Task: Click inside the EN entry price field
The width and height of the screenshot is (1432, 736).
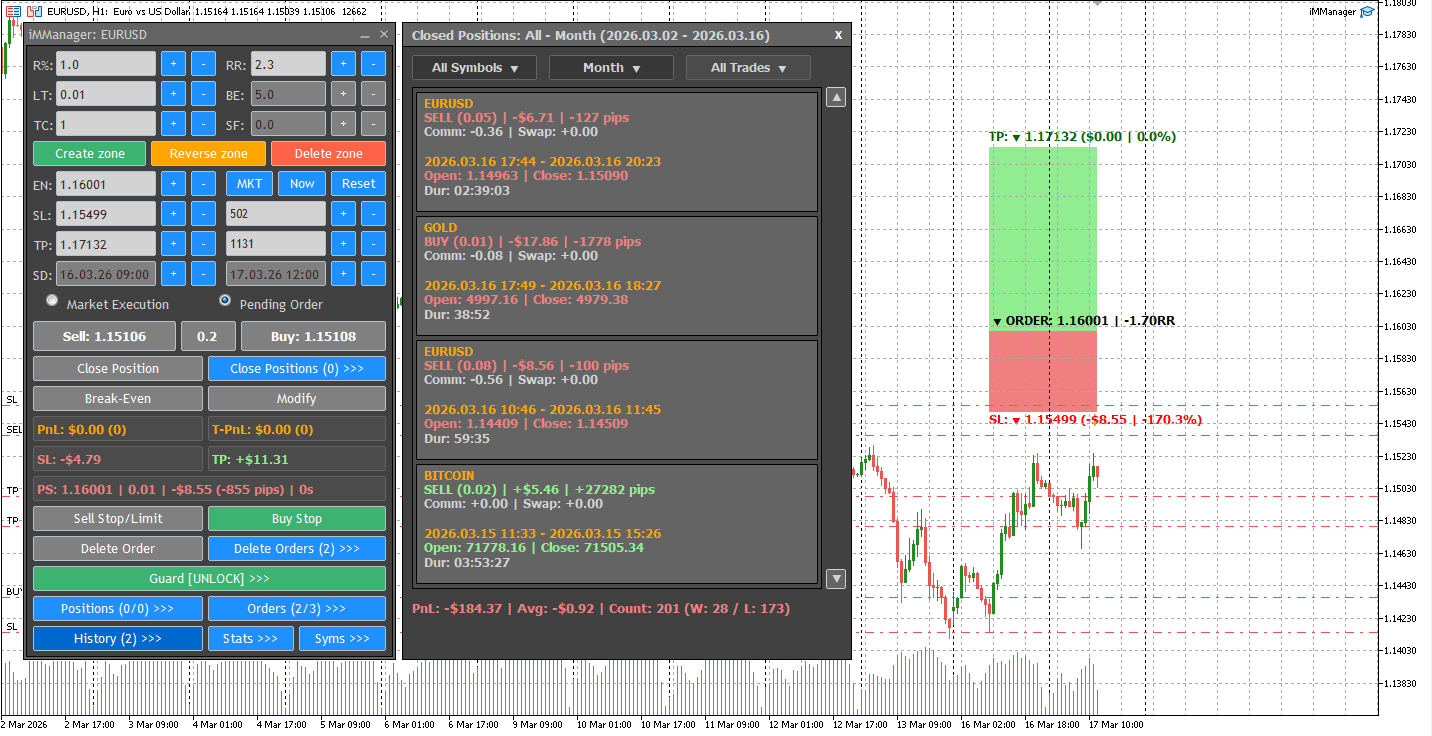Action: pyautogui.click(x=106, y=183)
